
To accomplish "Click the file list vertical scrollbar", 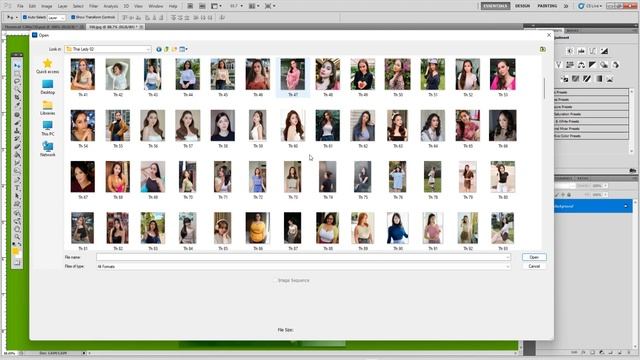I will click(x=544, y=89).
